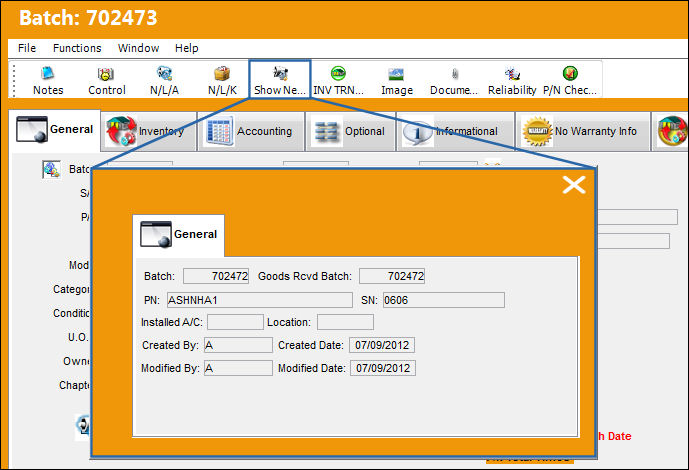This screenshot has height=470, width=689.
Task: Switch to the Informational tab
Action: (x=455, y=131)
